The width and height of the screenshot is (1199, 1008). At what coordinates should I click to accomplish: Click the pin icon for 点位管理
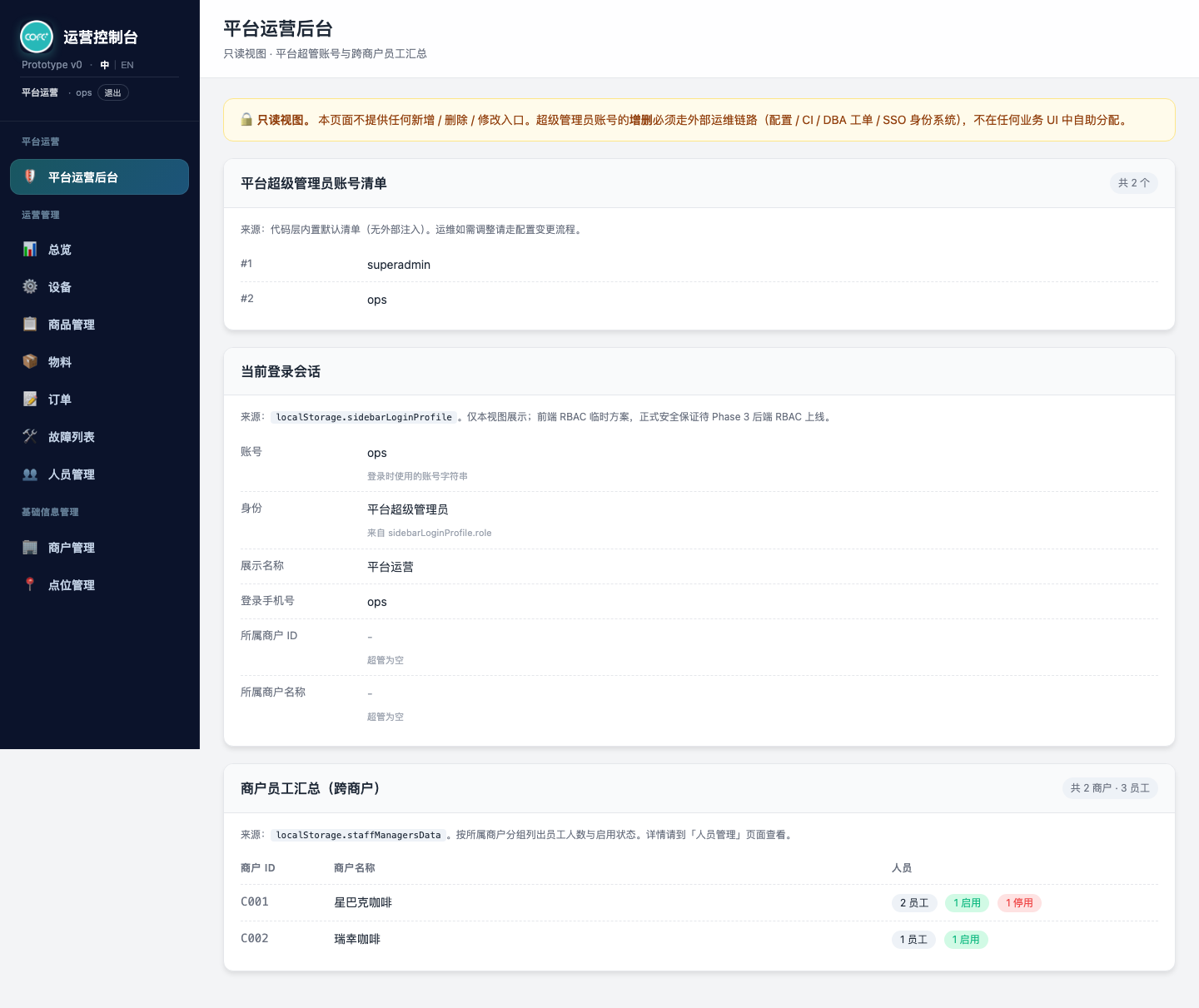30,584
